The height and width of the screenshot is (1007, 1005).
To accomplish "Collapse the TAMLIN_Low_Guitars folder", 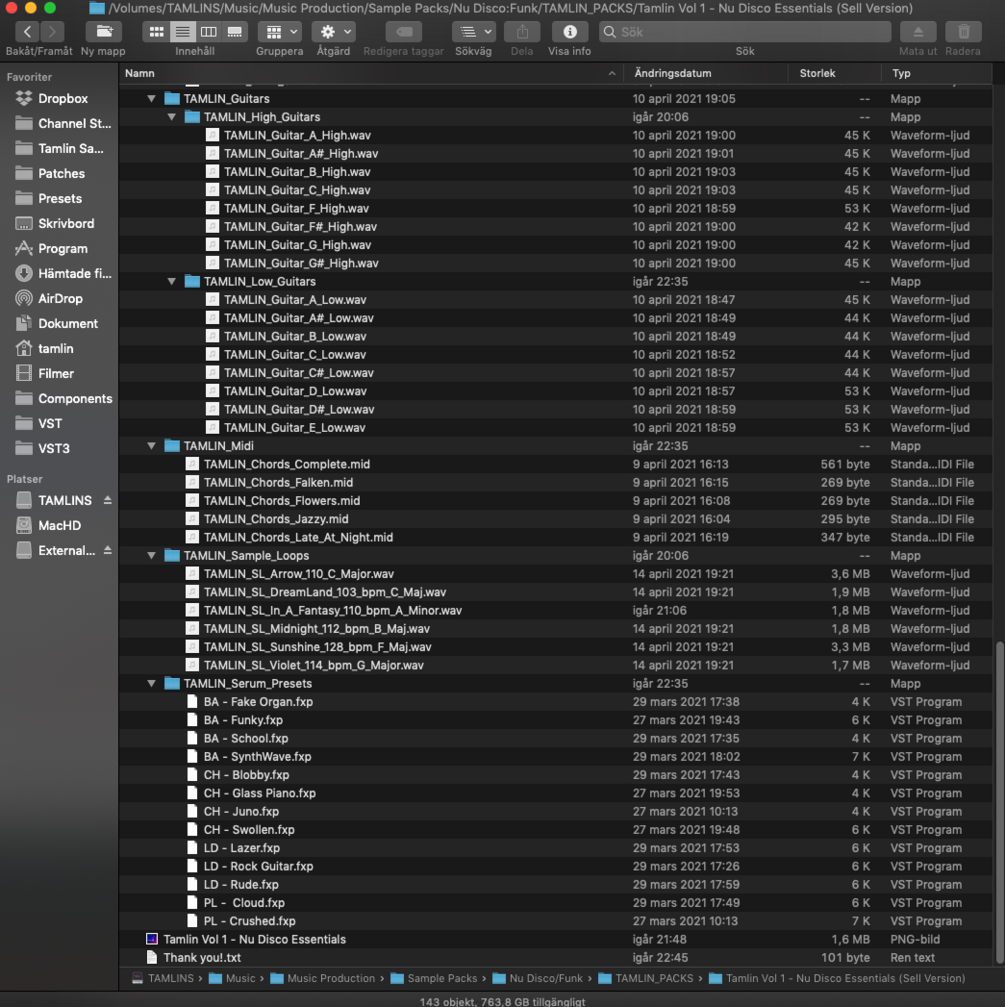I will pyautogui.click(x=171, y=281).
